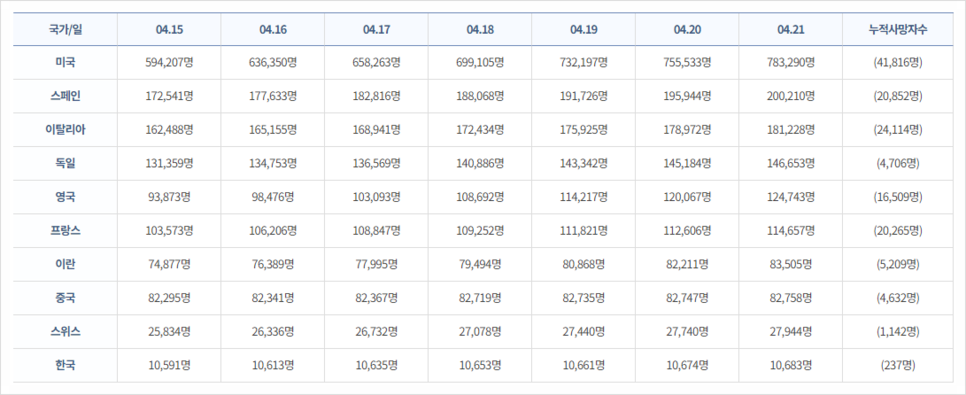Viewport: 966px width, 395px height.
Task: Click the 스페인 row label
Action: point(65,96)
